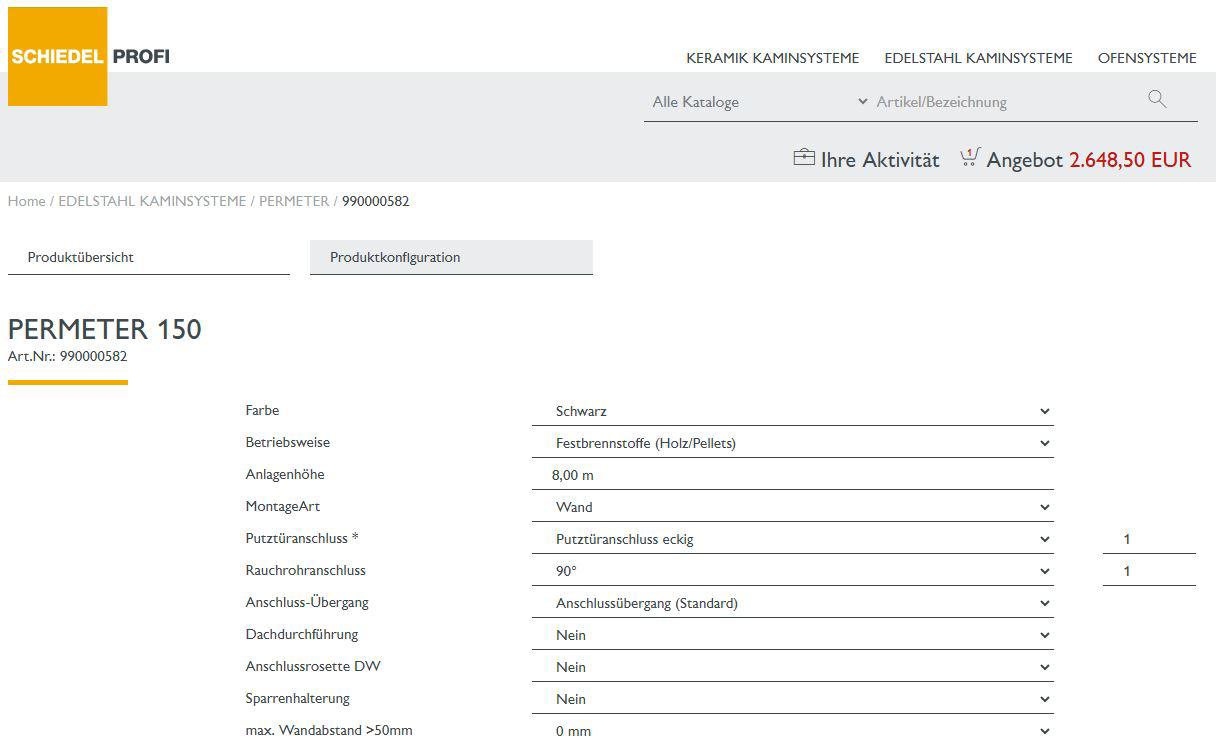The image size is (1216, 741).
Task: Click the PERMETER 150 heading
Action: tap(105, 329)
